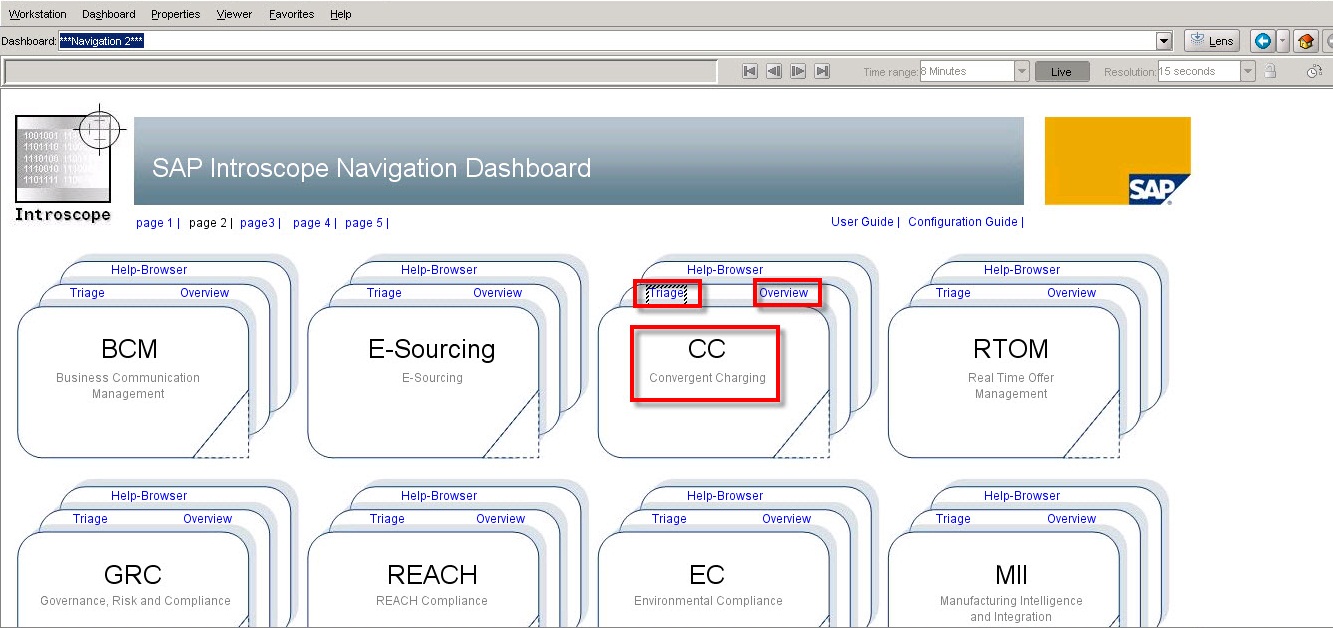Toggle the Live mode button

point(1062,72)
